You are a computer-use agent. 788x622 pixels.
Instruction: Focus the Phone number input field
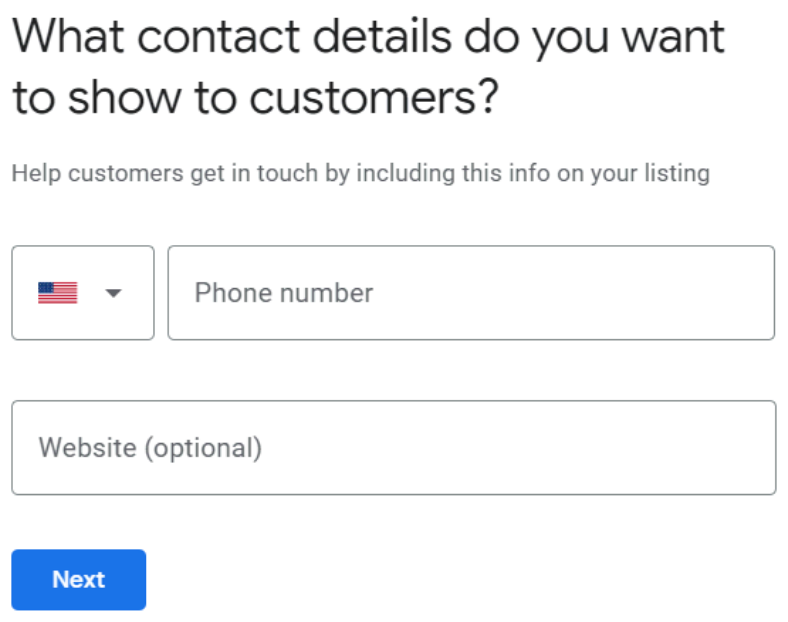470,293
